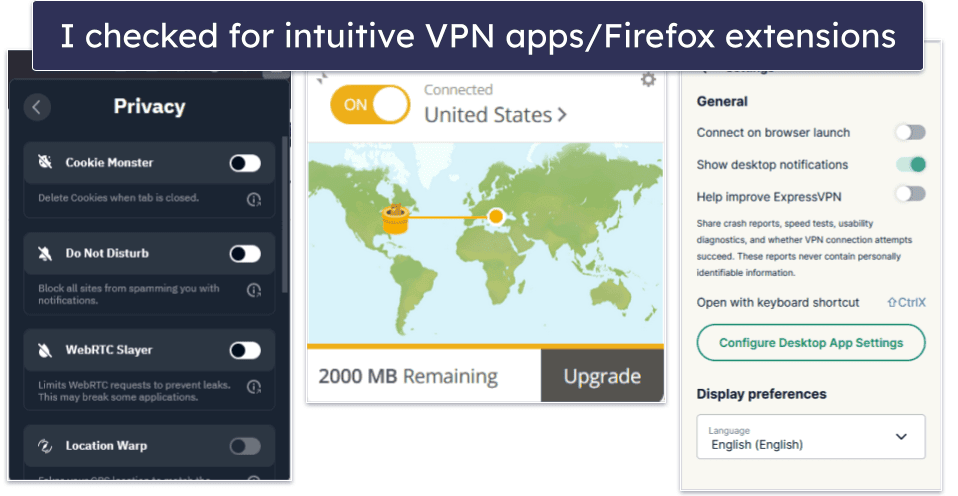958x496 pixels.
Task: Toggle Help improve ExpressVPN switch
Action: [x=910, y=194]
